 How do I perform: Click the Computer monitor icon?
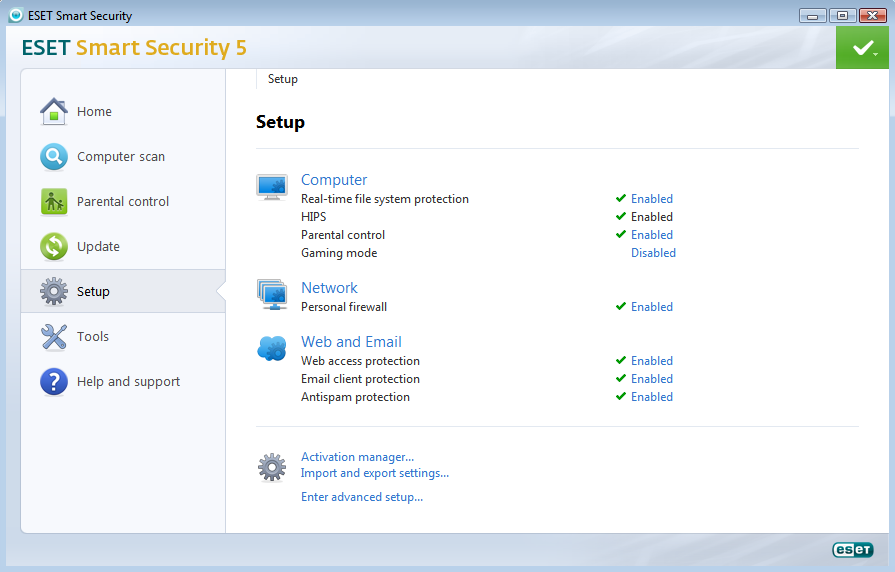click(272, 187)
